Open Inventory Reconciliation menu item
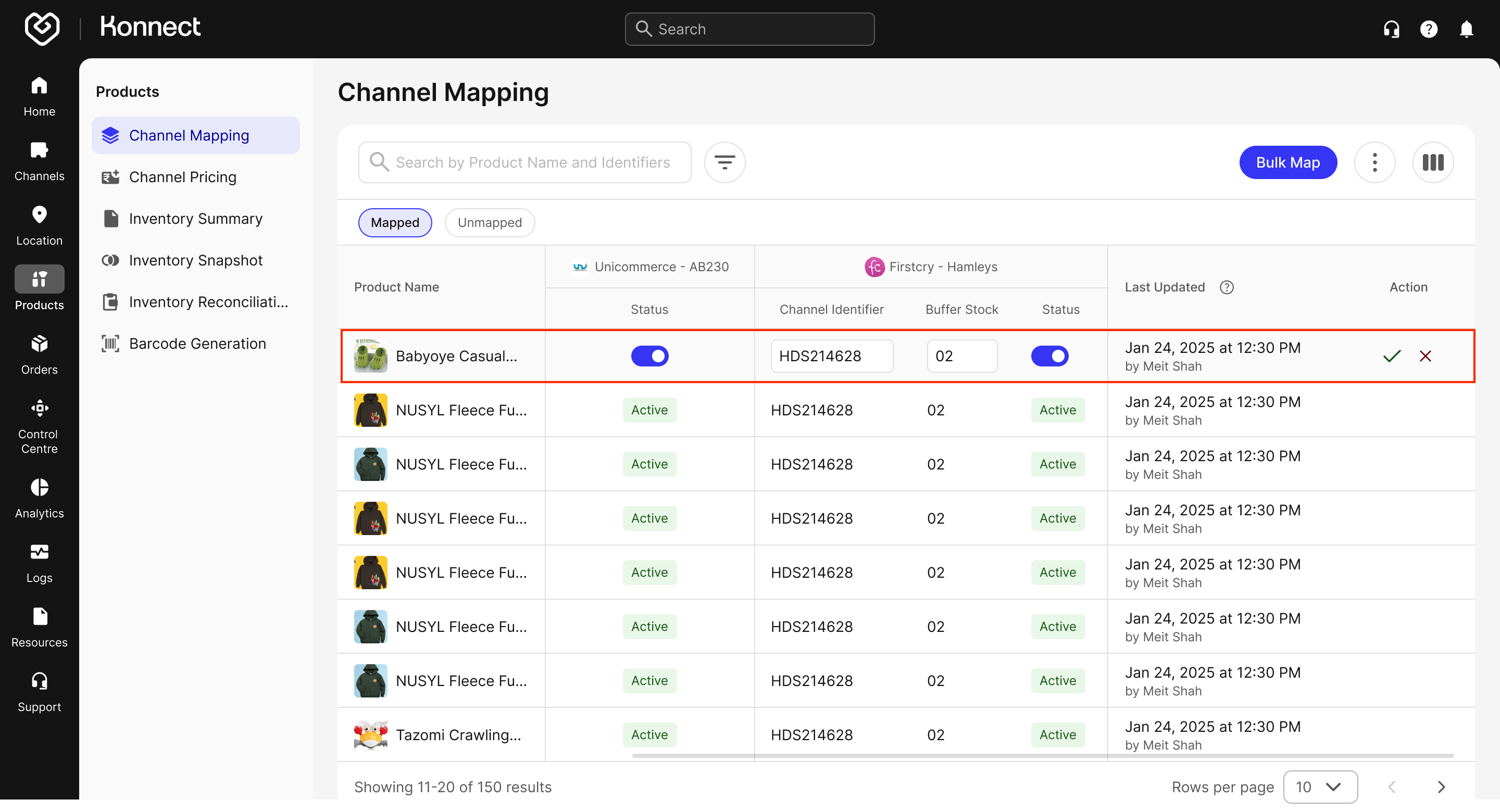 (x=196, y=302)
